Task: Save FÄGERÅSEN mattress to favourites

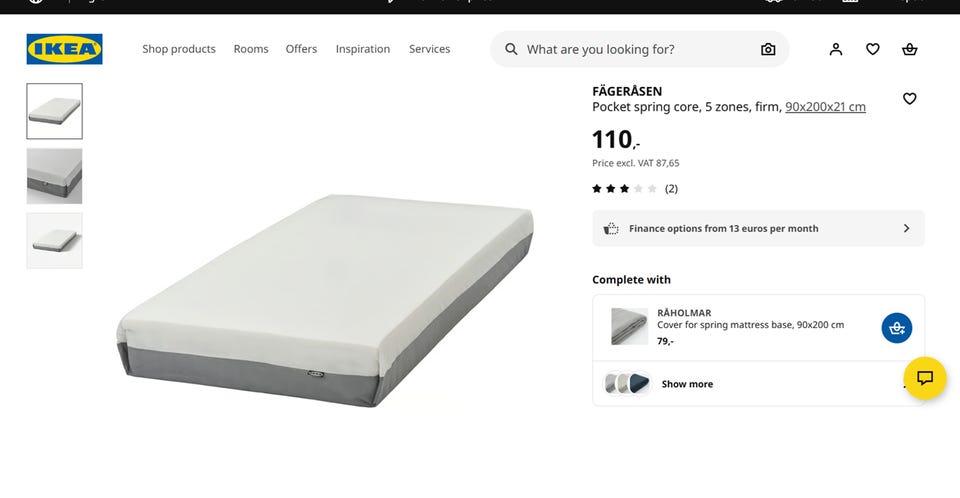Action: click(x=909, y=99)
